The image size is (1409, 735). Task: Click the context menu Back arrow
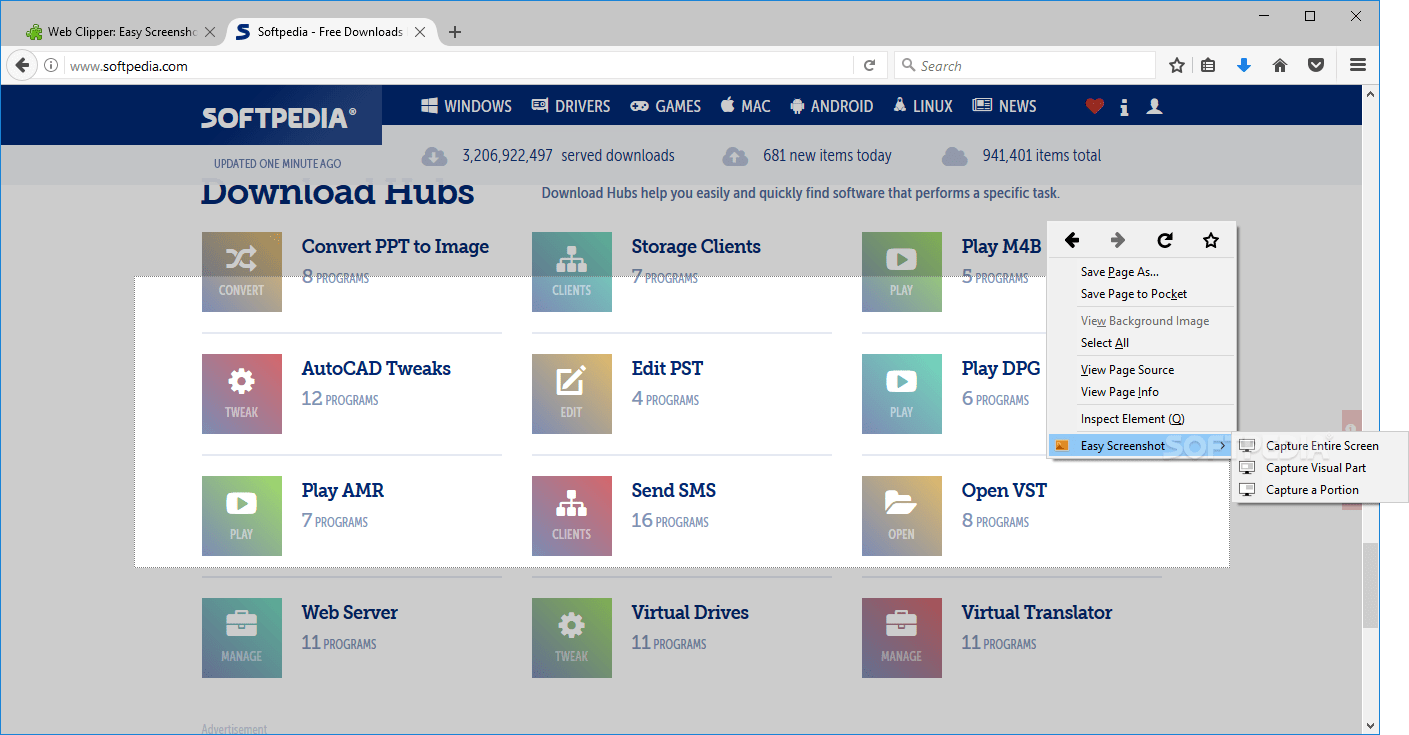(1072, 240)
